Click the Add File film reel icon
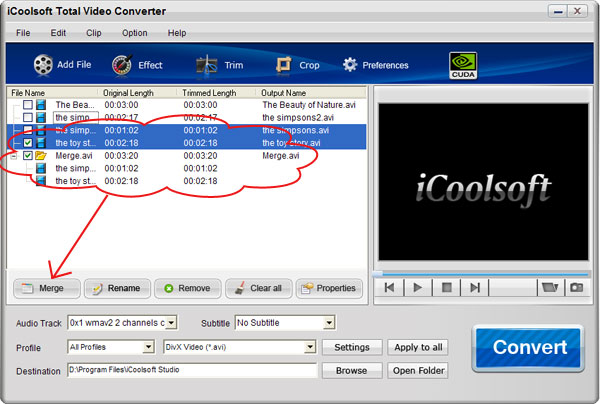The width and height of the screenshot is (600, 404). tap(43, 64)
